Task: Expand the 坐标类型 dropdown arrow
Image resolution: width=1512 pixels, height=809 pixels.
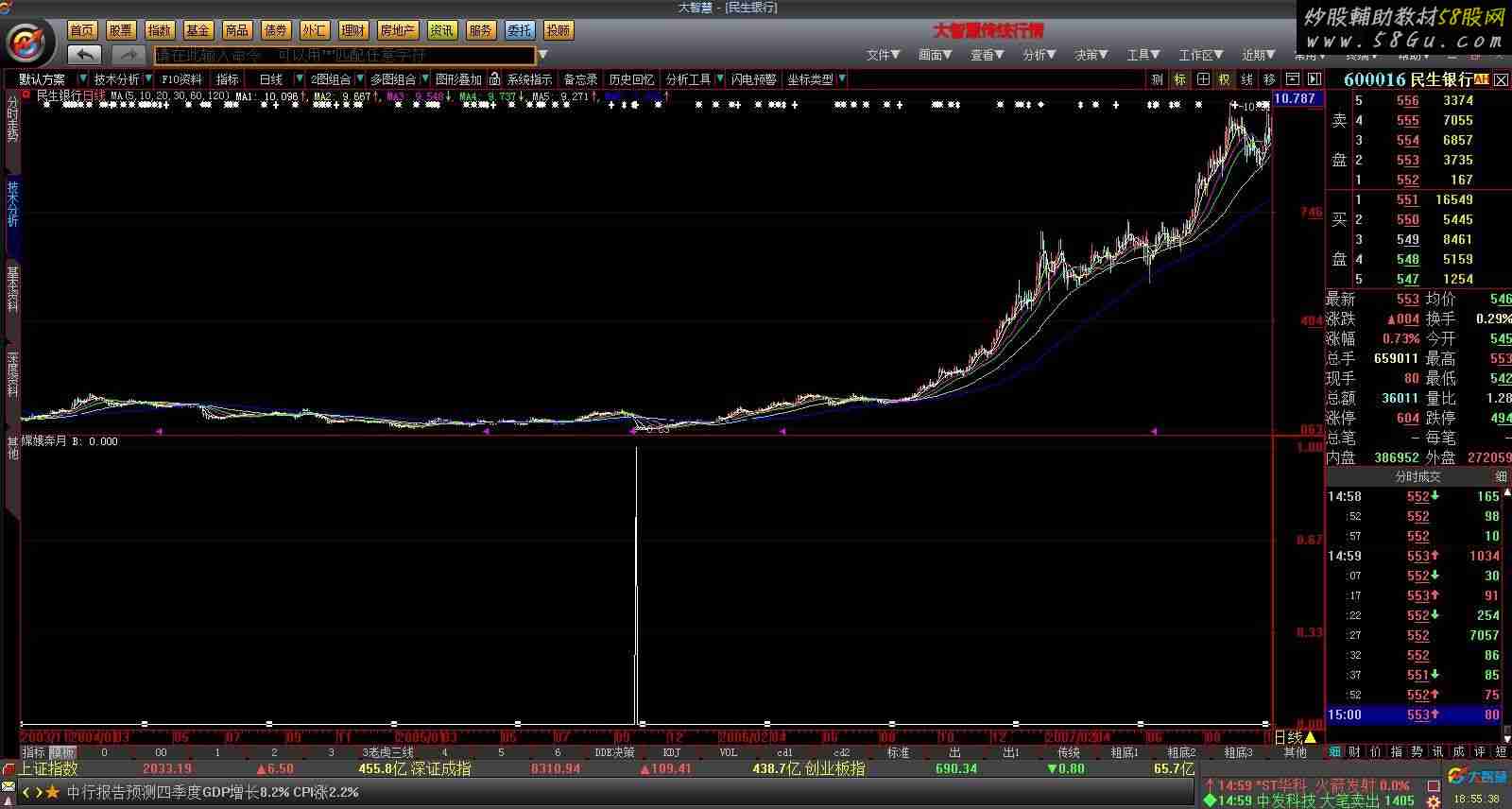Action: point(842,79)
